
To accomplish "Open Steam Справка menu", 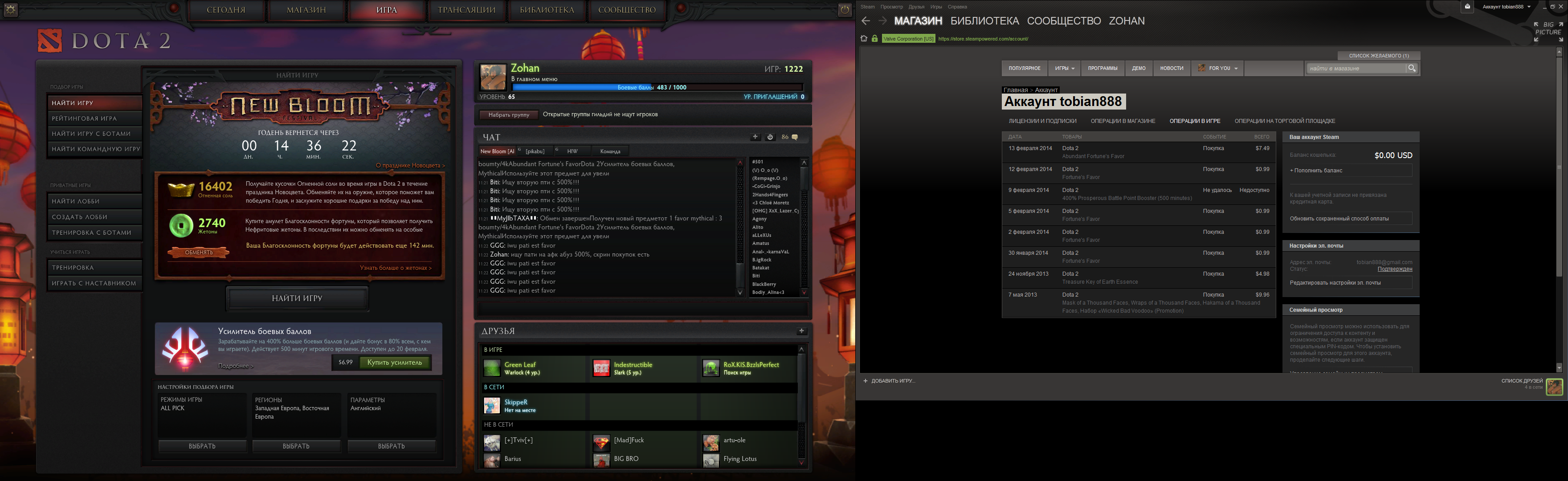I will tap(957, 7).
